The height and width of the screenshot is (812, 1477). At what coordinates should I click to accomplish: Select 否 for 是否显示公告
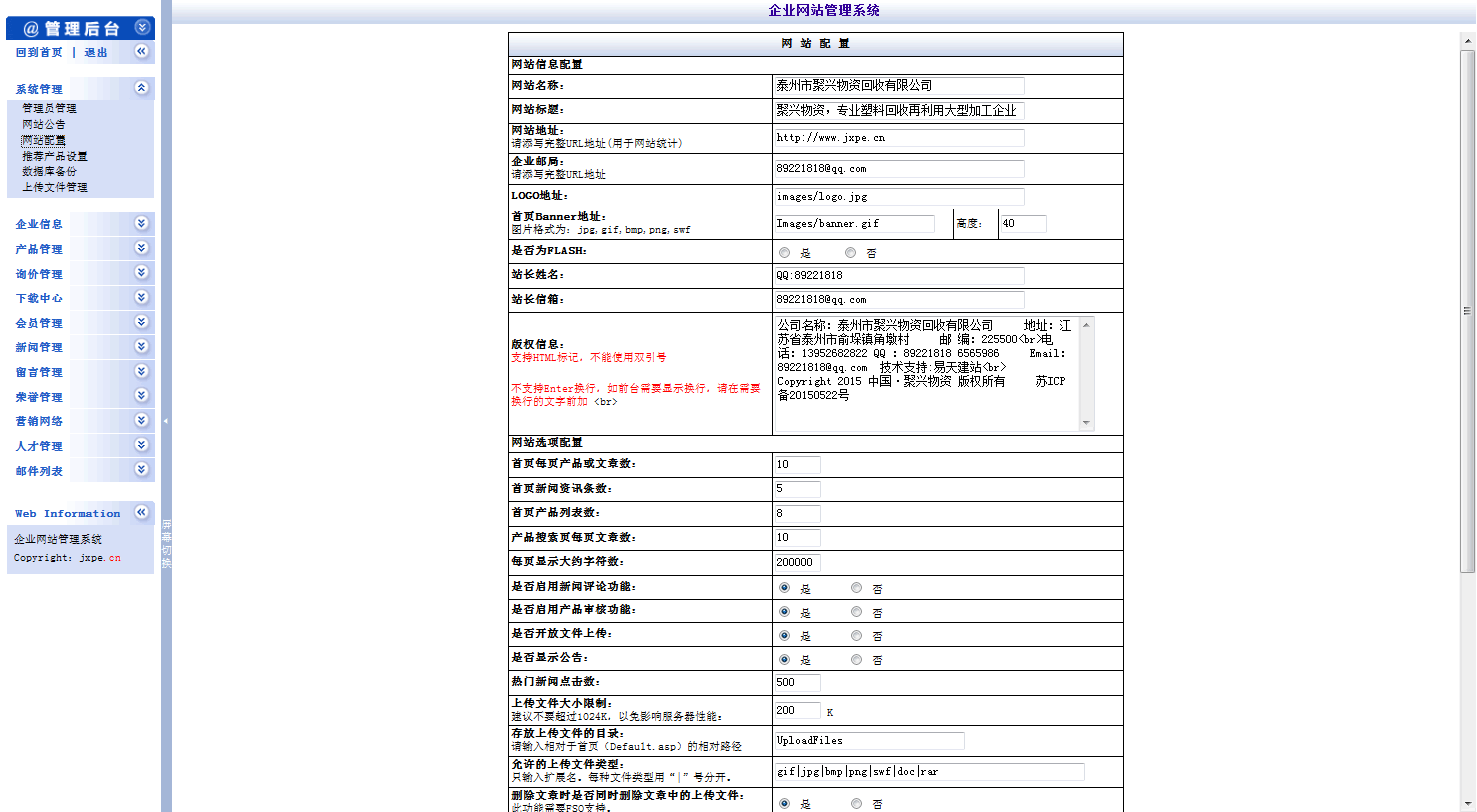(x=857, y=660)
